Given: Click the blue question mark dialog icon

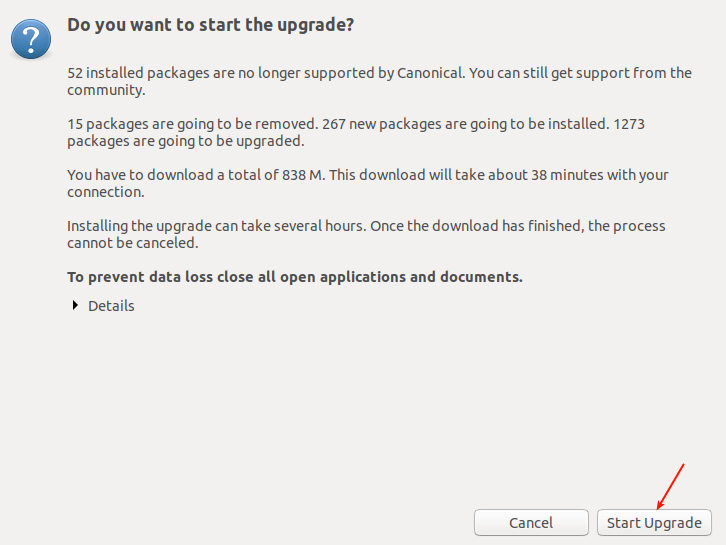Looking at the screenshot, I should click(32, 39).
